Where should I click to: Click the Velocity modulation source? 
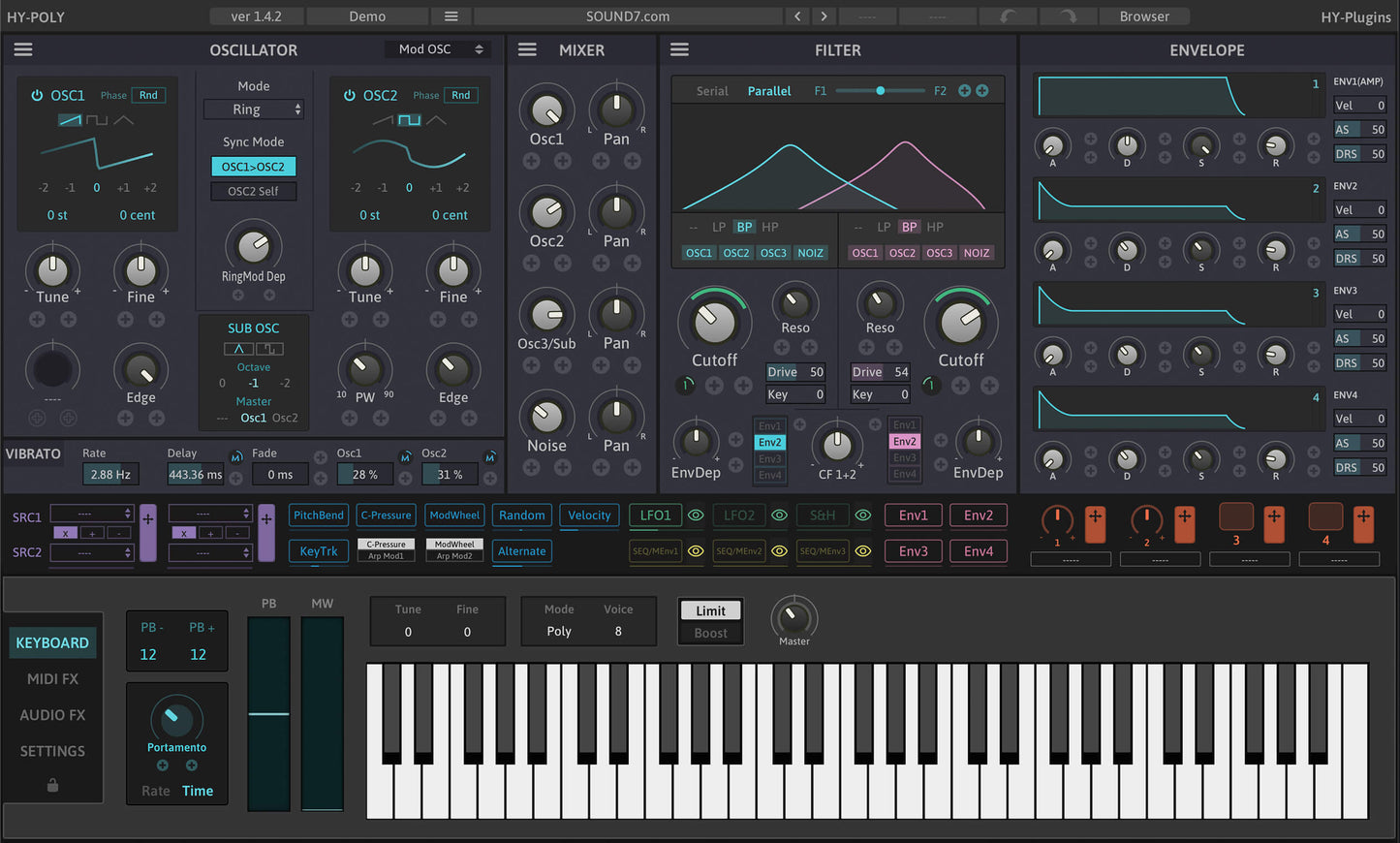(x=589, y=515)
